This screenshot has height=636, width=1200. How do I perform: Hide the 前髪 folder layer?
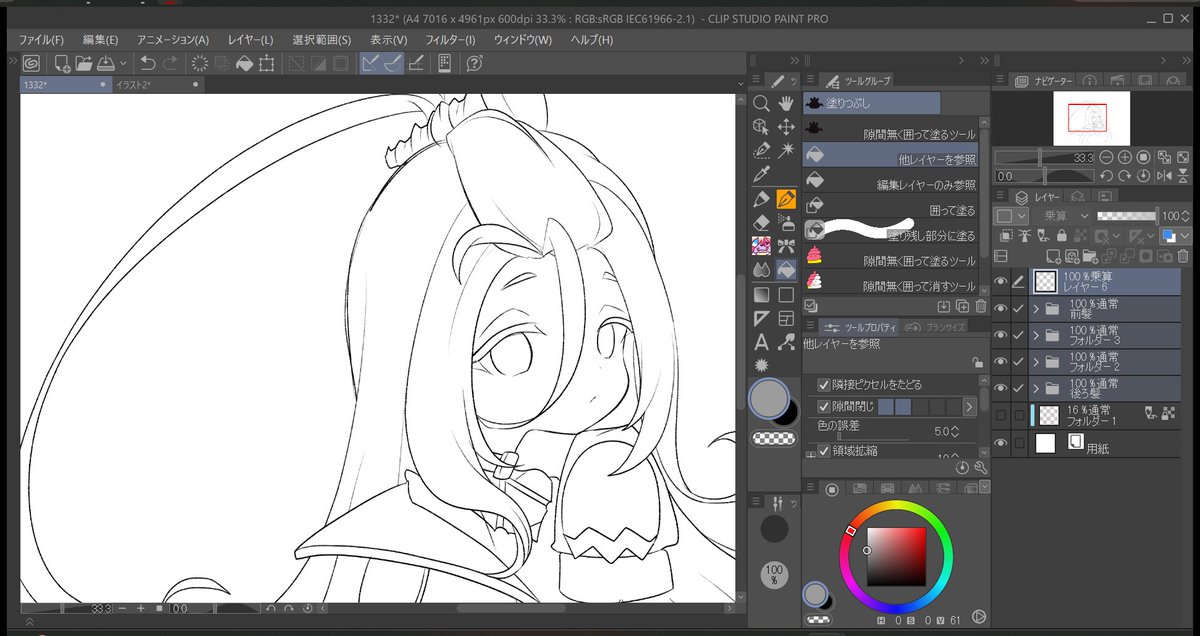(x=1000, y=308)
